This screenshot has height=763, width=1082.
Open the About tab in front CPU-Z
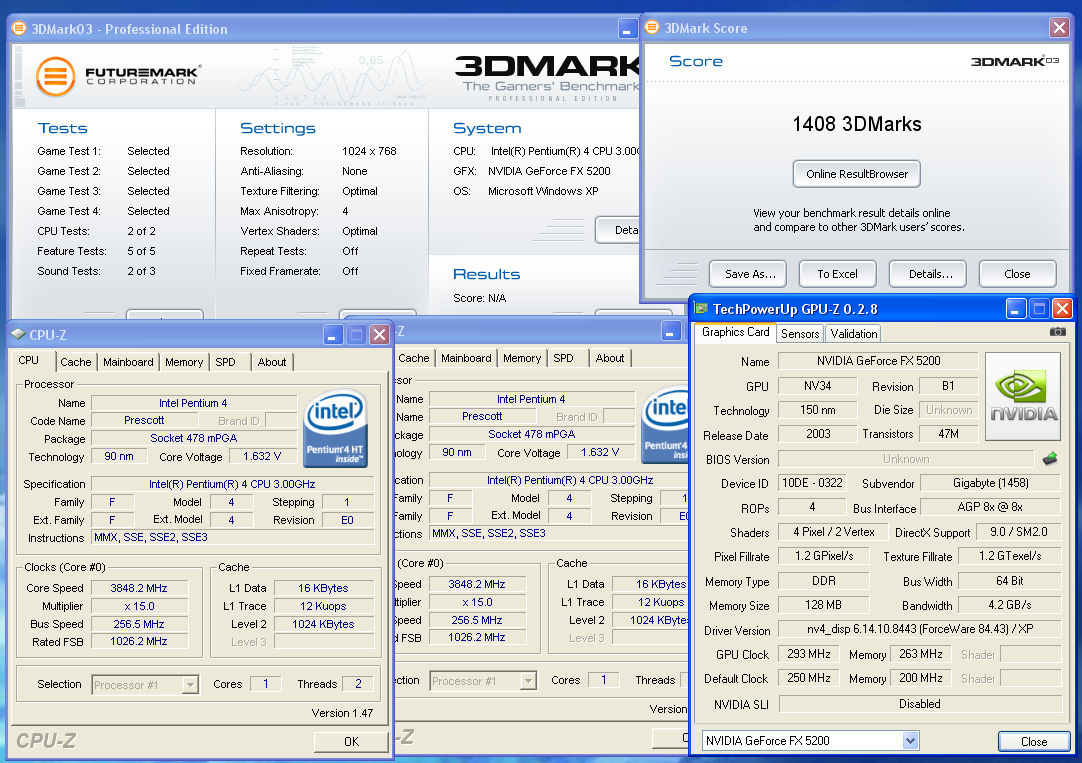(x=272, y=362)
